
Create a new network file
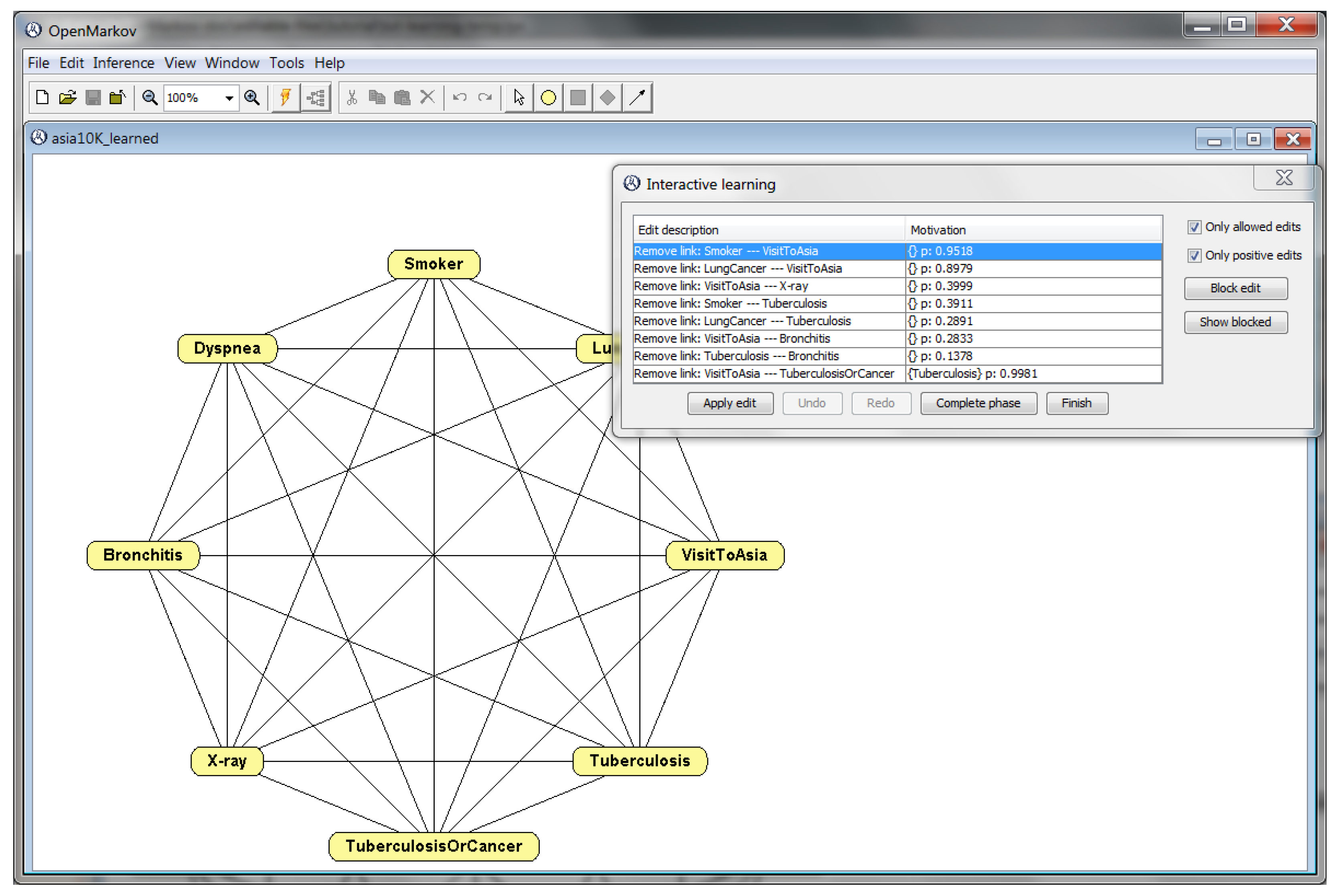pos(42,98)
